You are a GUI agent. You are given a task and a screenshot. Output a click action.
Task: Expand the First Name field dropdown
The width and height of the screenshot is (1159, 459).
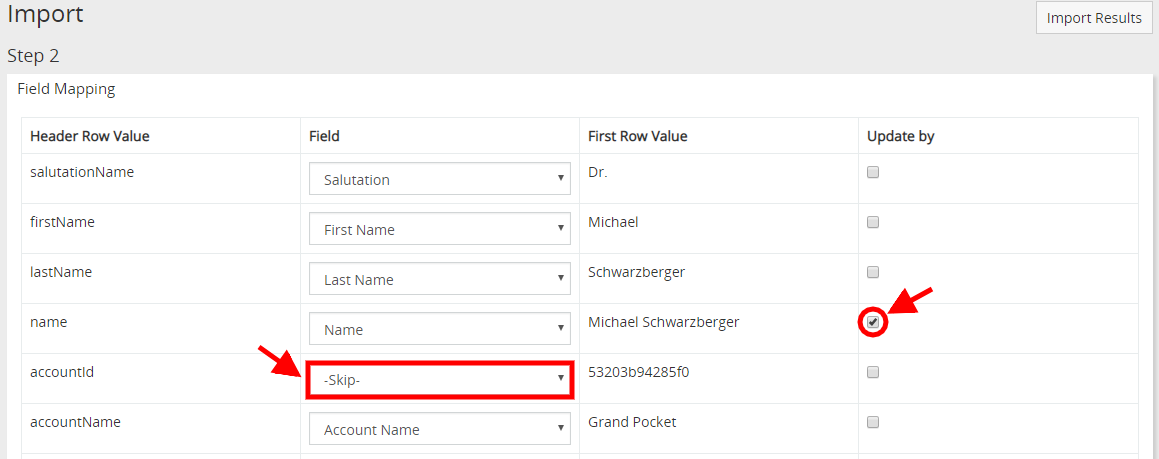click(440, 229)
